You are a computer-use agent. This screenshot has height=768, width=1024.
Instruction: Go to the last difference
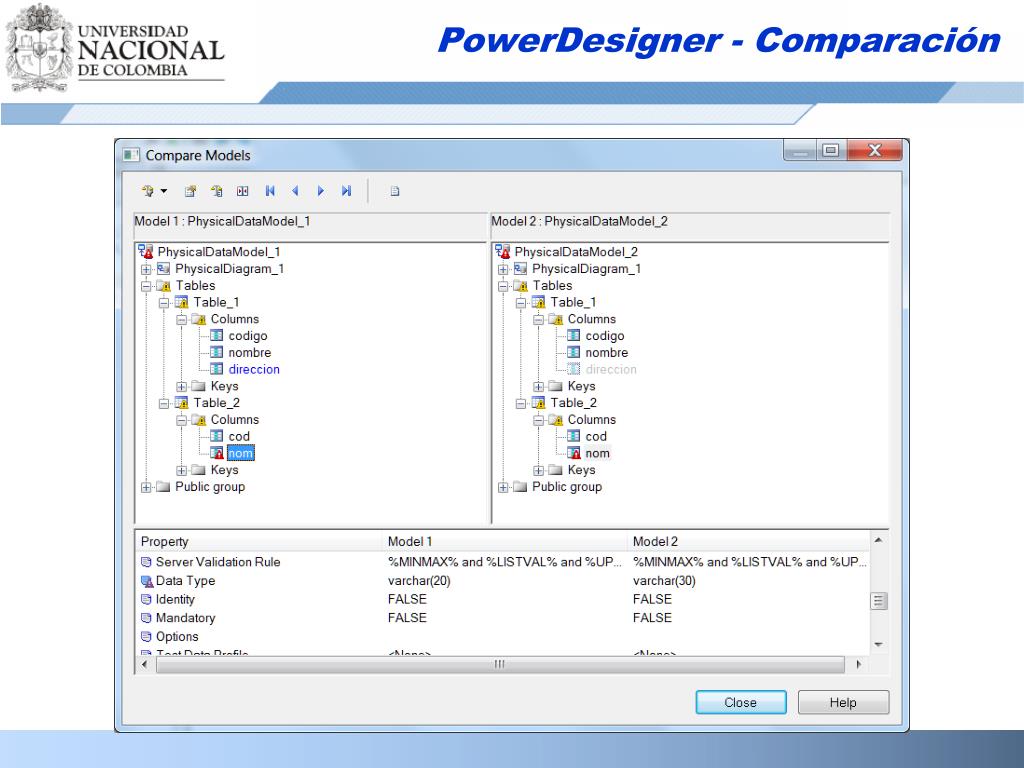pyautogui.click(x=346, y=191)
